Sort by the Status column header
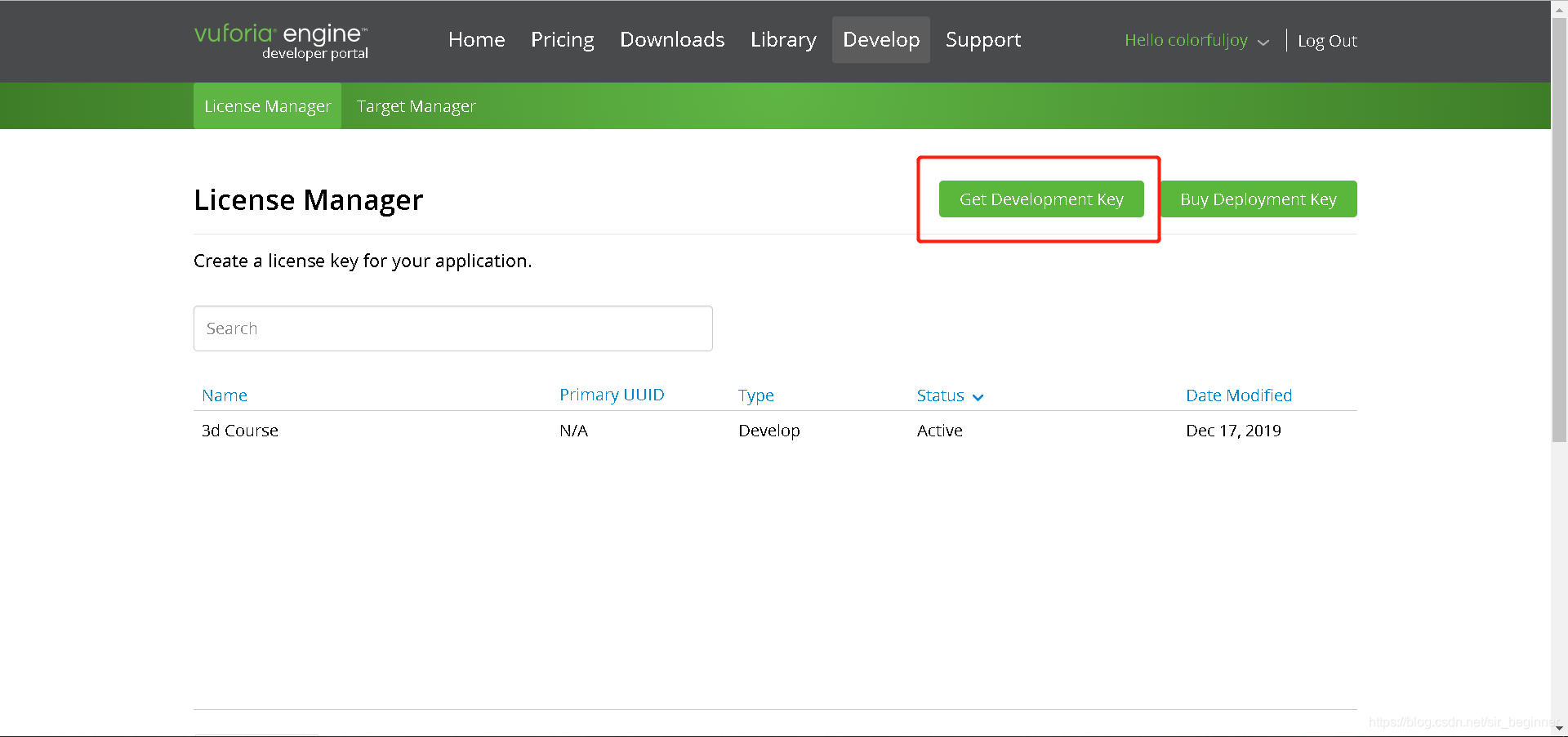The image size is (1568, 737). click(x=950, y=395)
